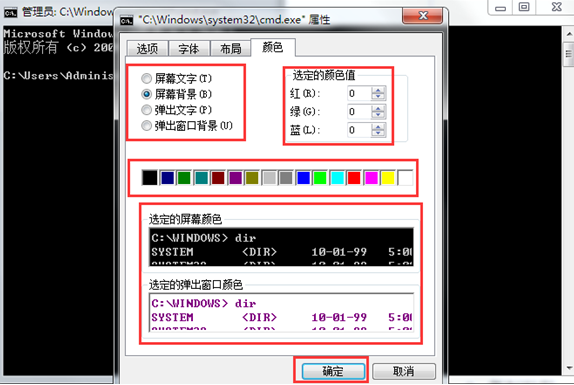This screenshot has height=385, width=574.
Task: Click the 蓝(L) value input field
Action: pos(359,130)
